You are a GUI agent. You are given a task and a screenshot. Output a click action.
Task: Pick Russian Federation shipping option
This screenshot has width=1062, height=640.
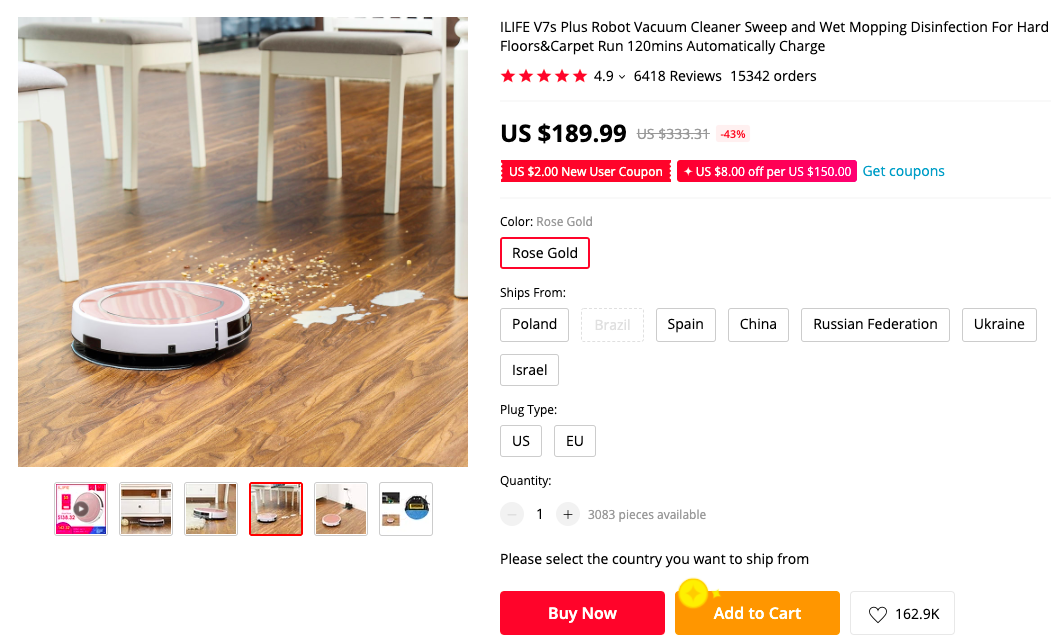[875, 324]
